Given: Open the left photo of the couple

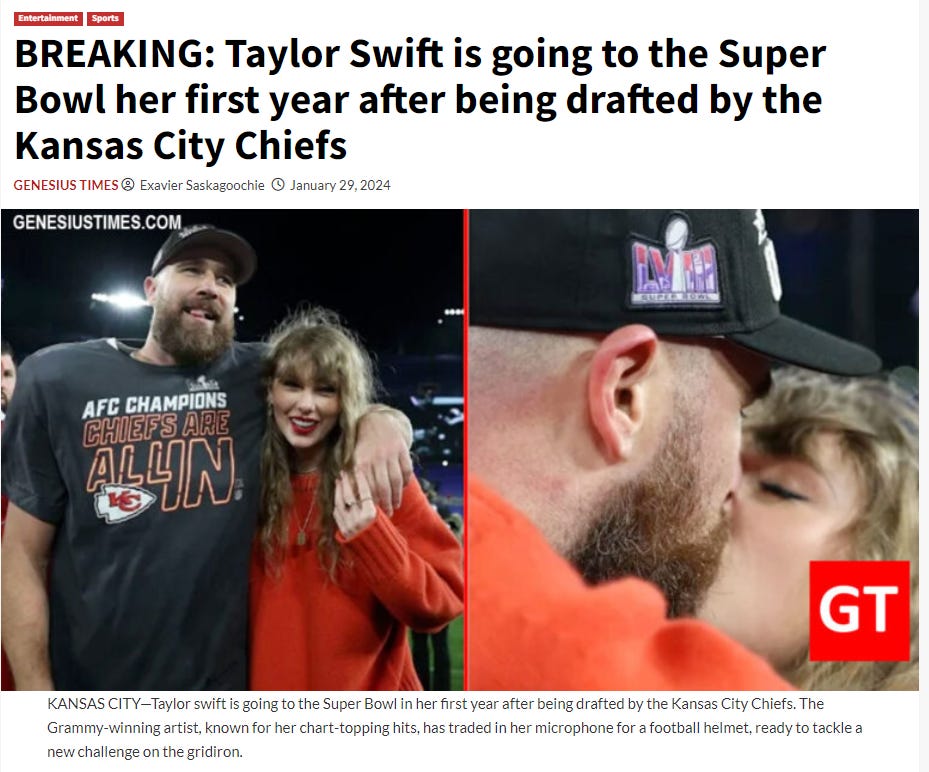Looking at the screenshot, I should pos(232,450).
